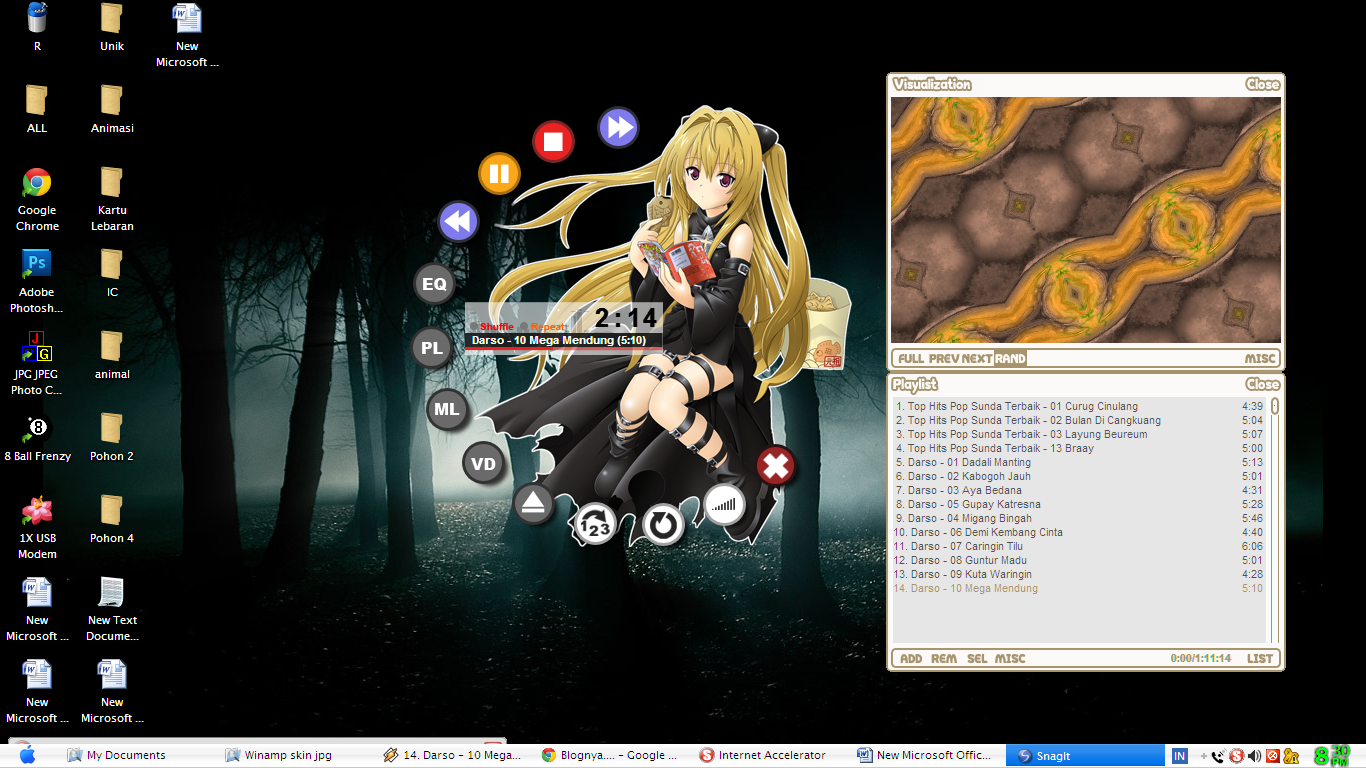Open the video window via the VD icon
1366x768 pixels.
483,462
